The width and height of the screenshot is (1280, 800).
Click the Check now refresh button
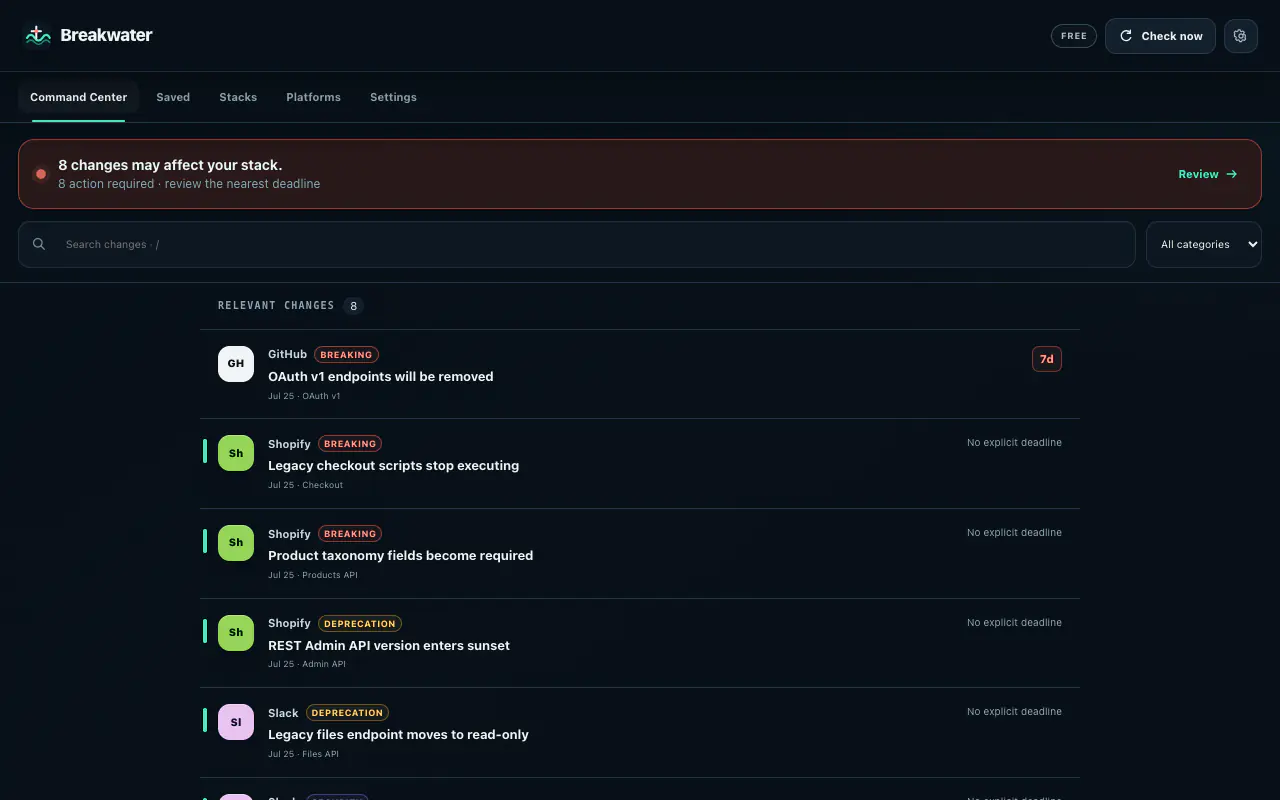pyautogui.click(x=1160, y=36)
